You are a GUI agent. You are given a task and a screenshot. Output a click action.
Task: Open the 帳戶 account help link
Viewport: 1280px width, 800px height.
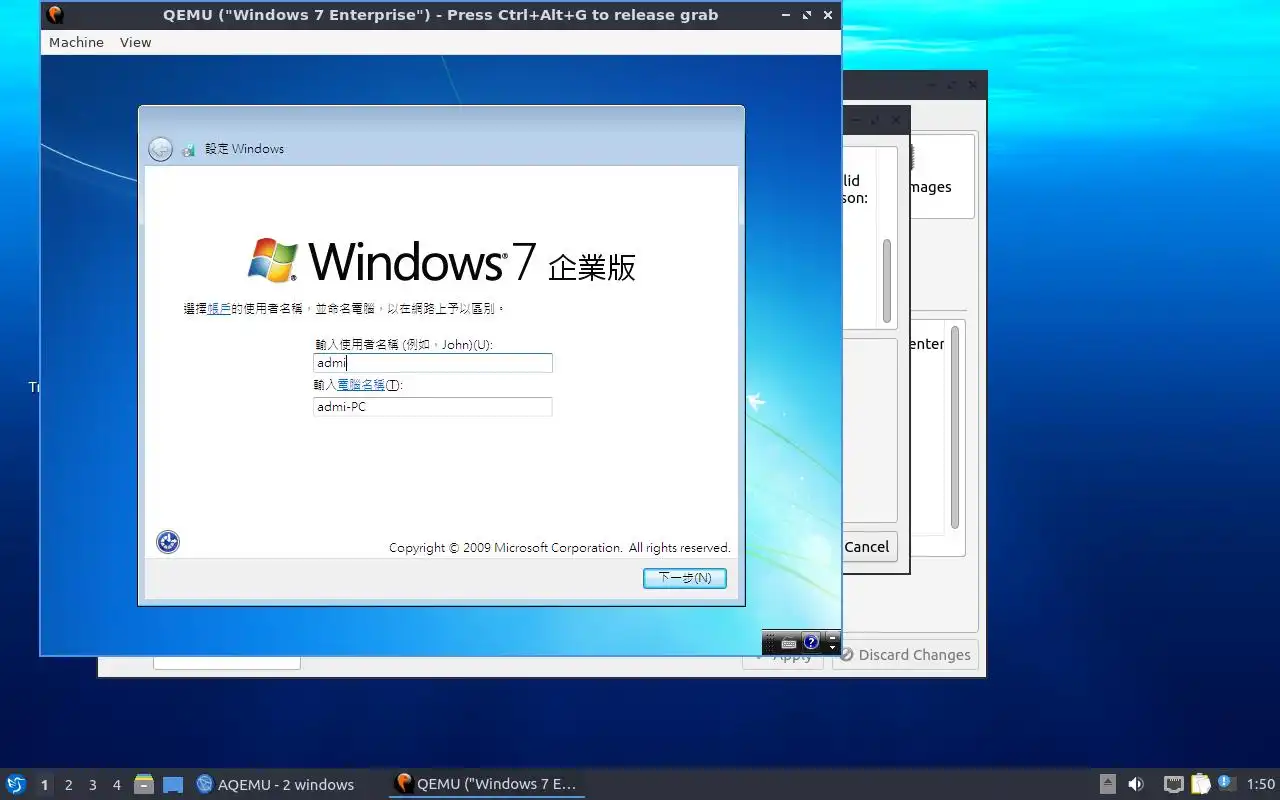(219, 309)
